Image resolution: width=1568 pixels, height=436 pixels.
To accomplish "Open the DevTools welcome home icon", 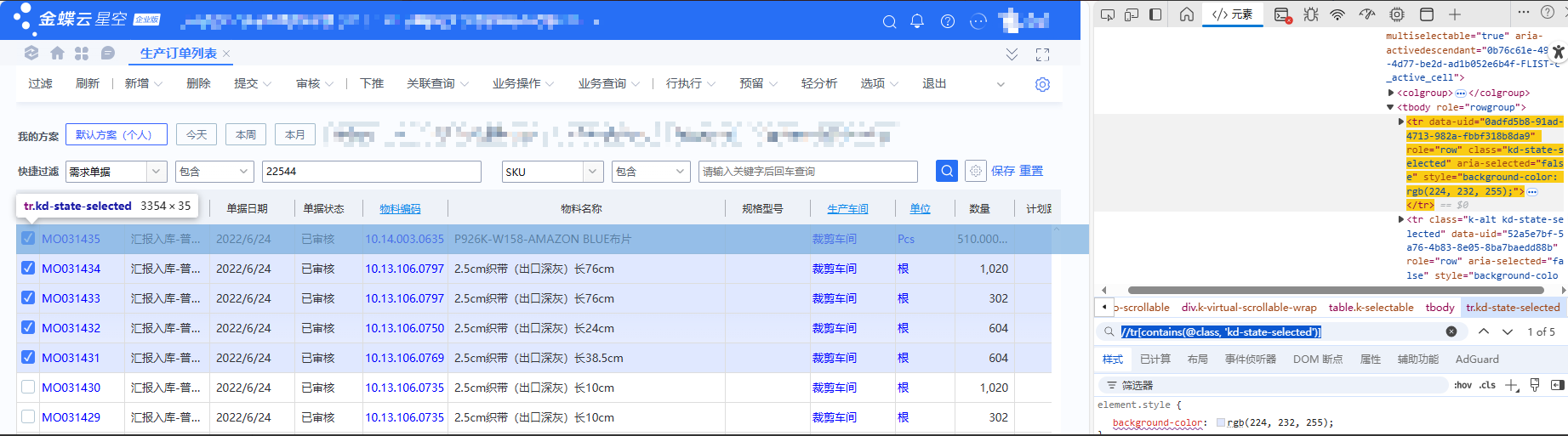I will 1186,14.
